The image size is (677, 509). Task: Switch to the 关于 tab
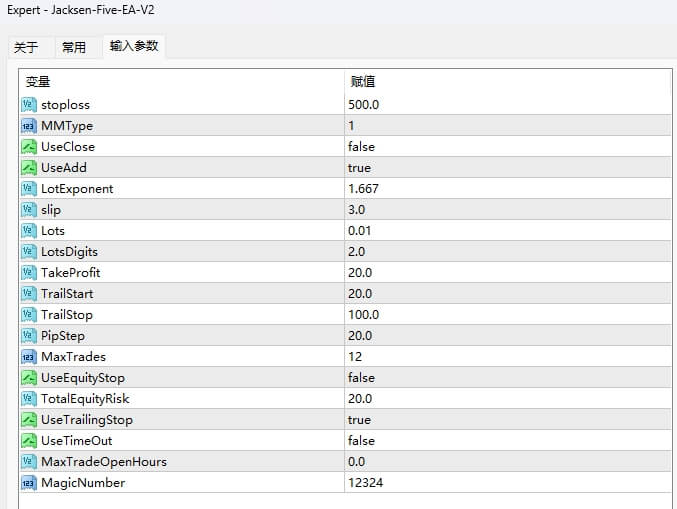point(26,47)
